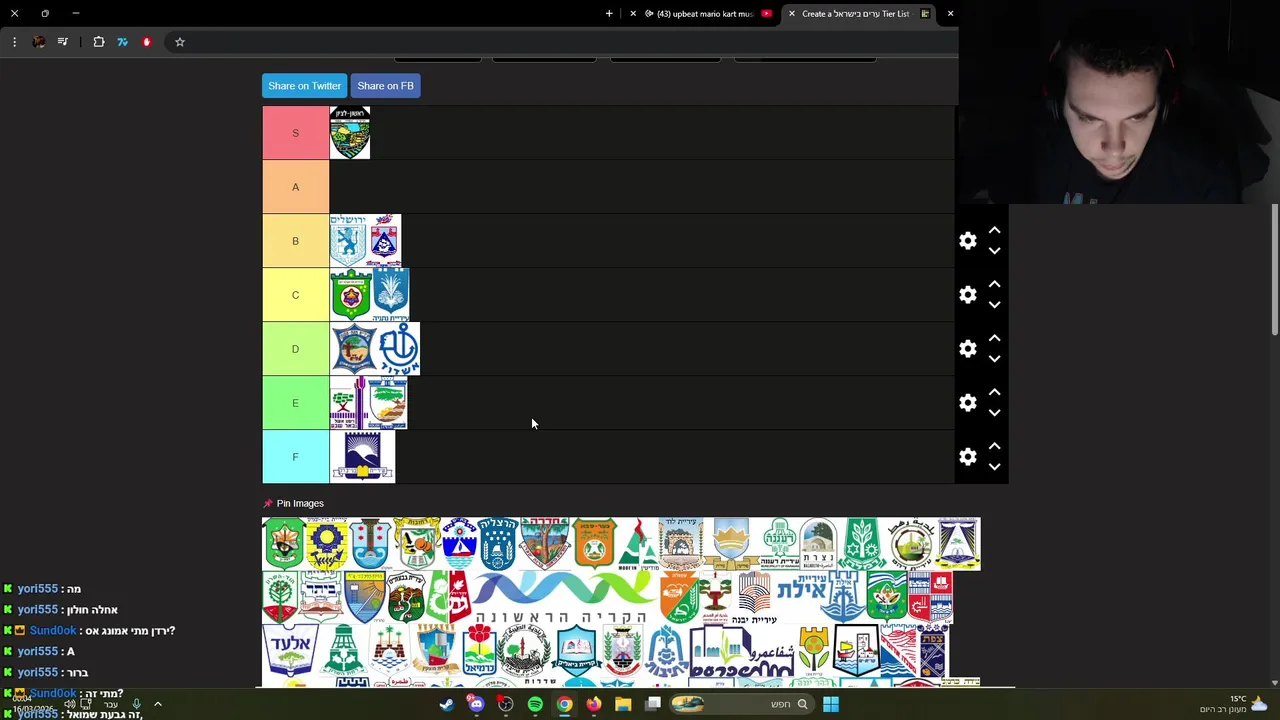Image resolution: width=1280 pixels, height=720 pixels.
Task: Pick the Lod emblem from image pool
Action: click(681, 544)
